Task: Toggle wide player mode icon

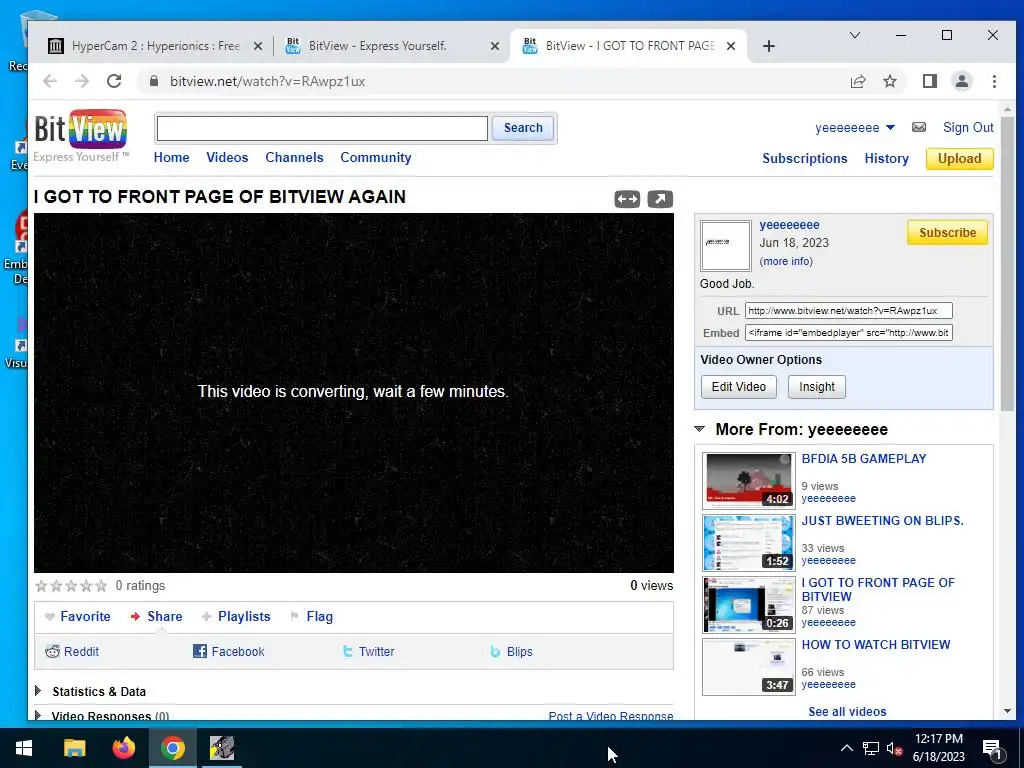Action: coord(627,199)
